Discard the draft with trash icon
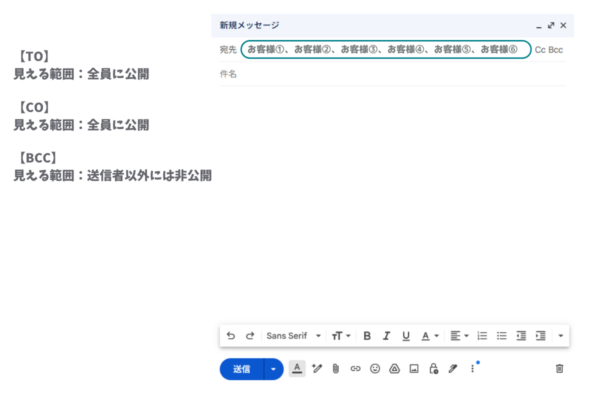The height and width of the screenshot is (400, 600). pos(559,369)
